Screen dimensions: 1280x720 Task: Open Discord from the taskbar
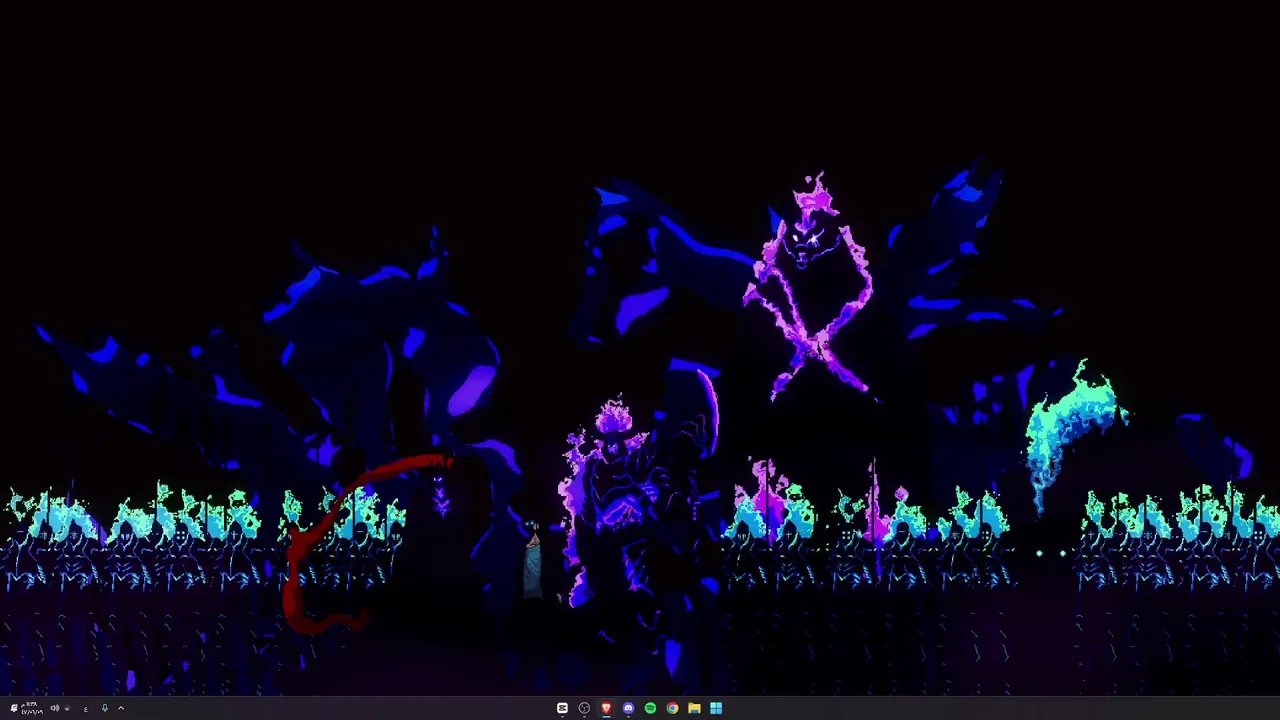[x=628, y=708]
